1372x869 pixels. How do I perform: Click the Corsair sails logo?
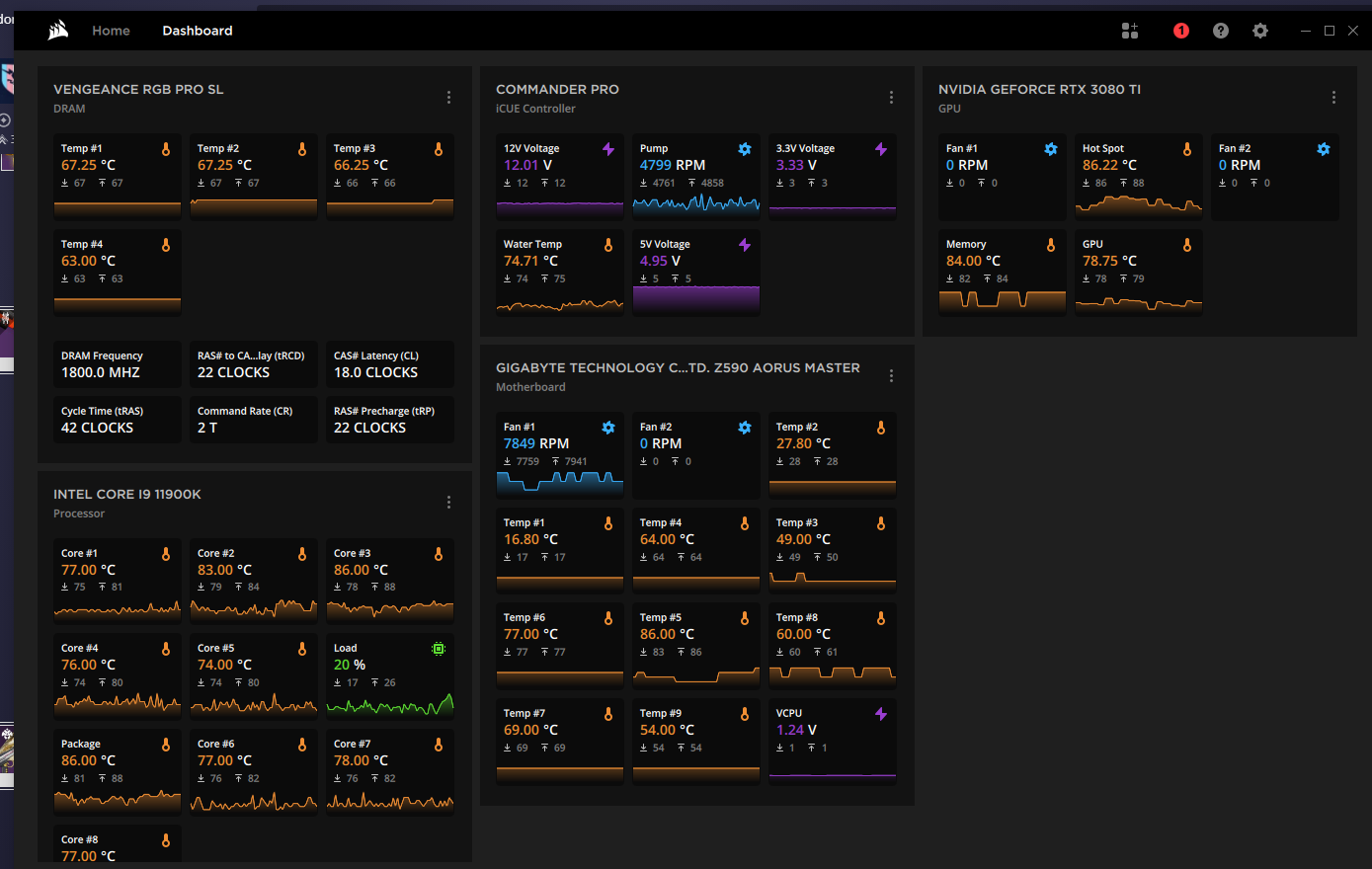tap(56, 30)
